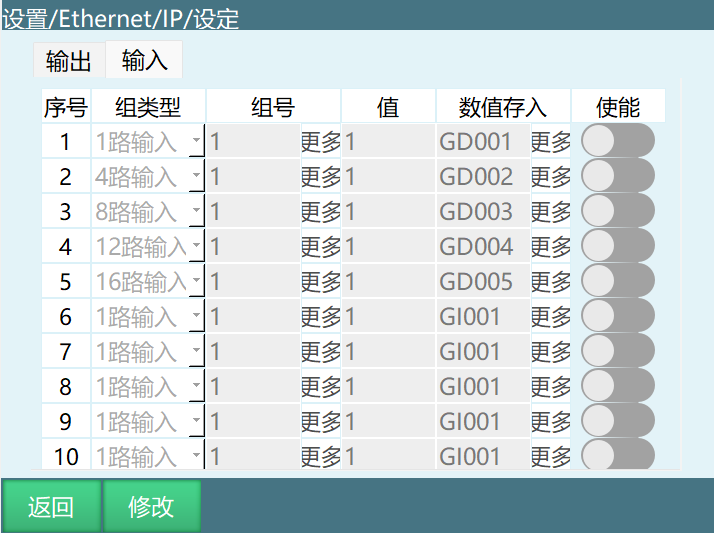714x533 pixels.
Task: Toggle the enable switch for row 7
Action: 617,351
